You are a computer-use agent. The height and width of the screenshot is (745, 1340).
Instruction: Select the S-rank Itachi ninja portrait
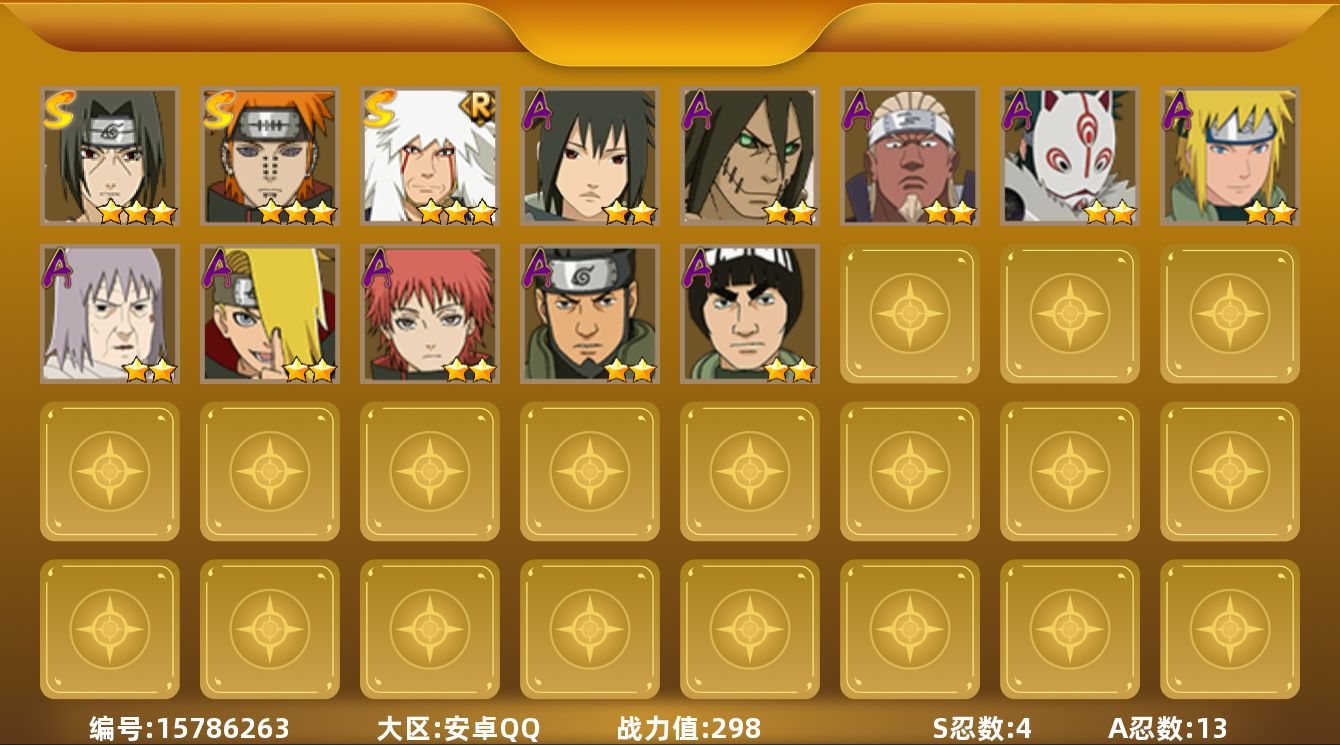(x=110, y=156)
